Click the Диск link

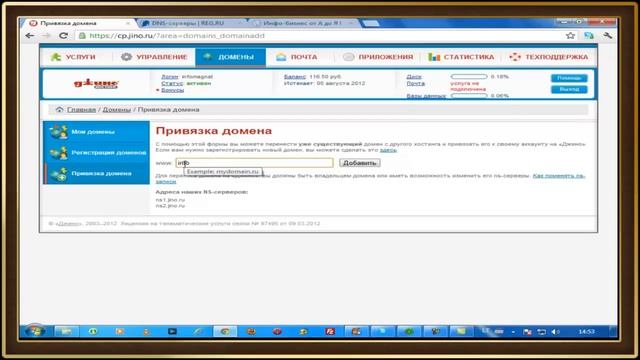(414, 77)
